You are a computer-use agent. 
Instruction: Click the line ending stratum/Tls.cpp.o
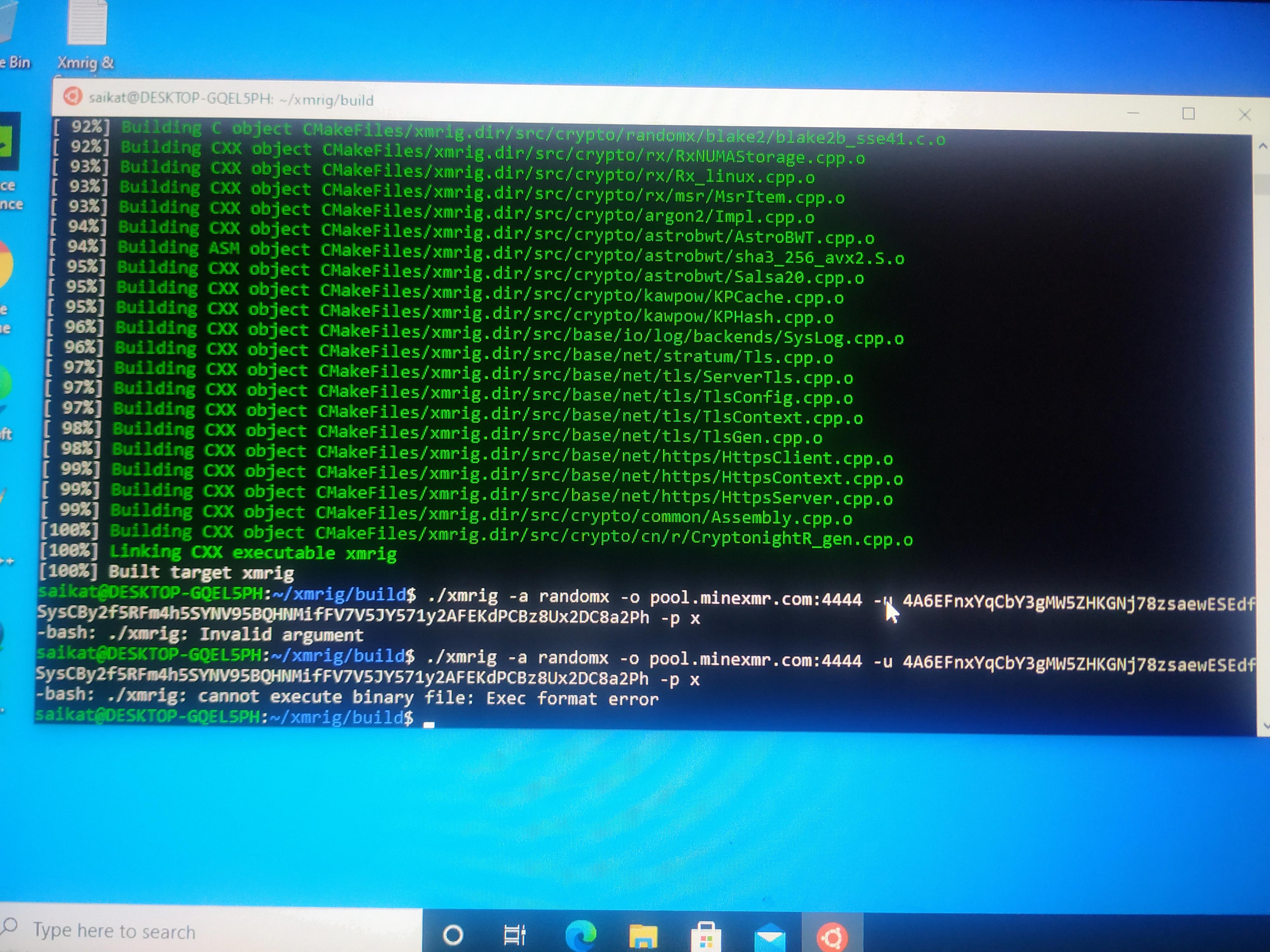440,353
